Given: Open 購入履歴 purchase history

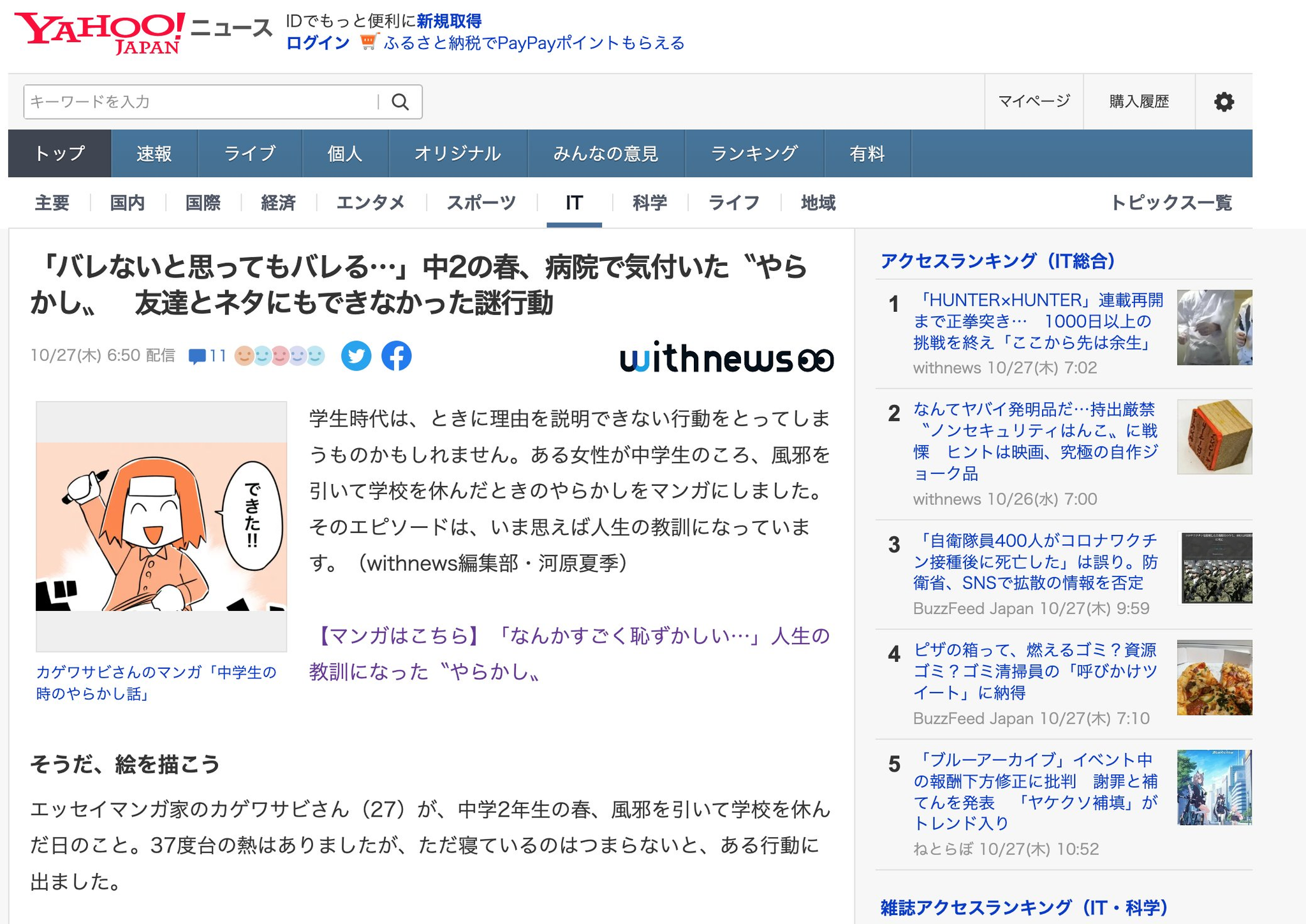Looking at the screenshot, I should point(1138,101).
